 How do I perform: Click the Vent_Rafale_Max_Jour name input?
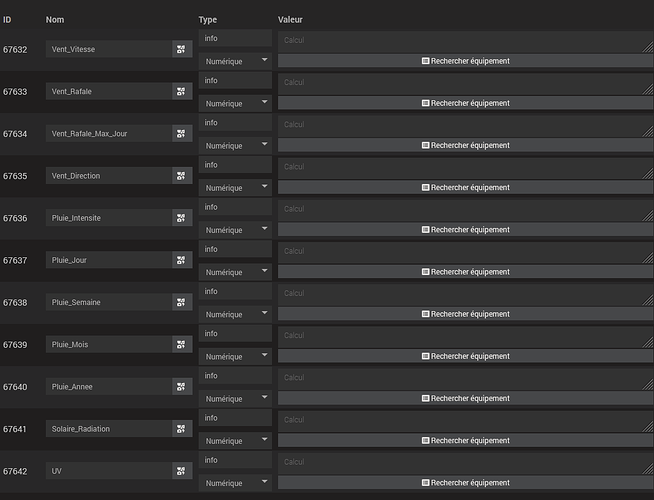109,133
